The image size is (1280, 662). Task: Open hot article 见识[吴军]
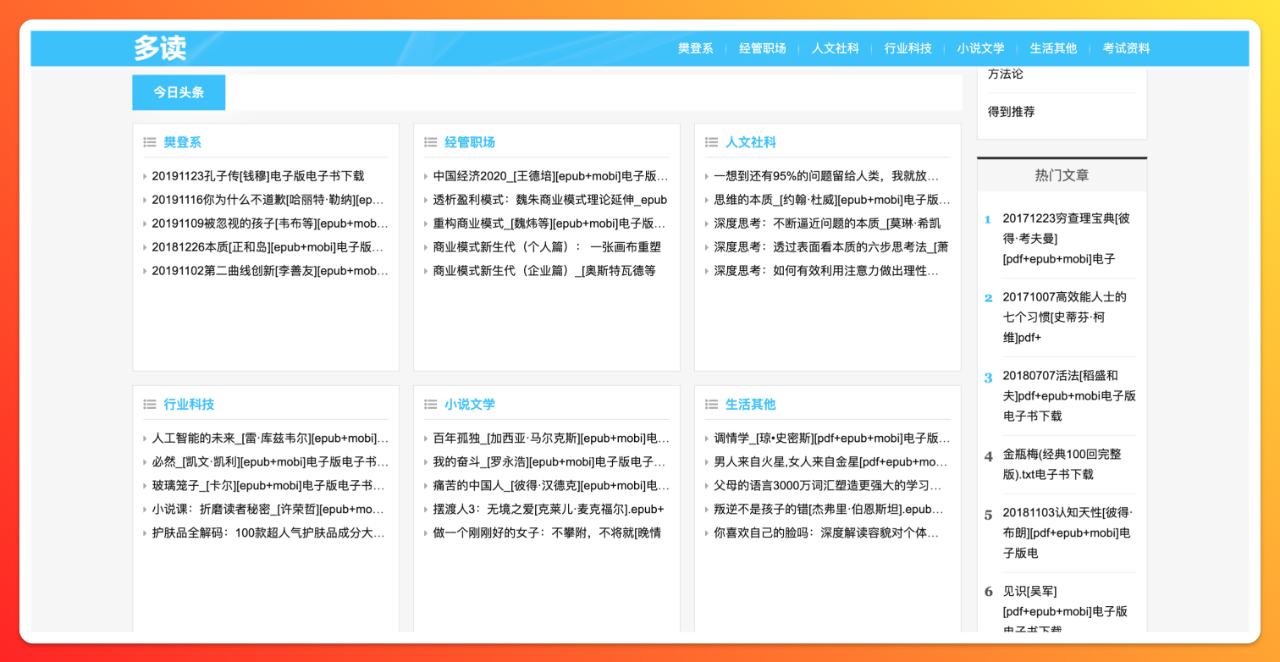pos(1066,611)
